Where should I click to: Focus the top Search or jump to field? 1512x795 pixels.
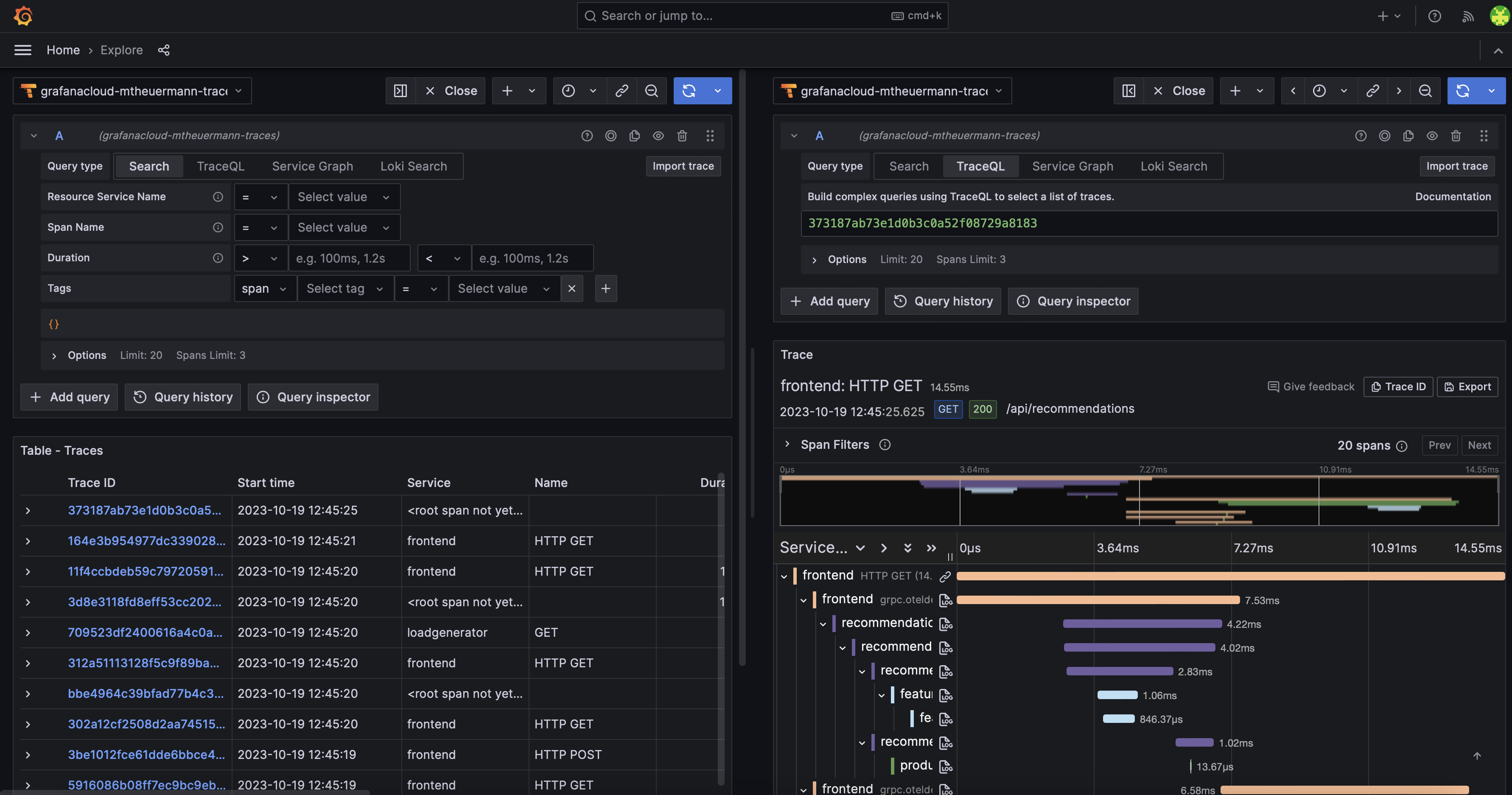762,16
